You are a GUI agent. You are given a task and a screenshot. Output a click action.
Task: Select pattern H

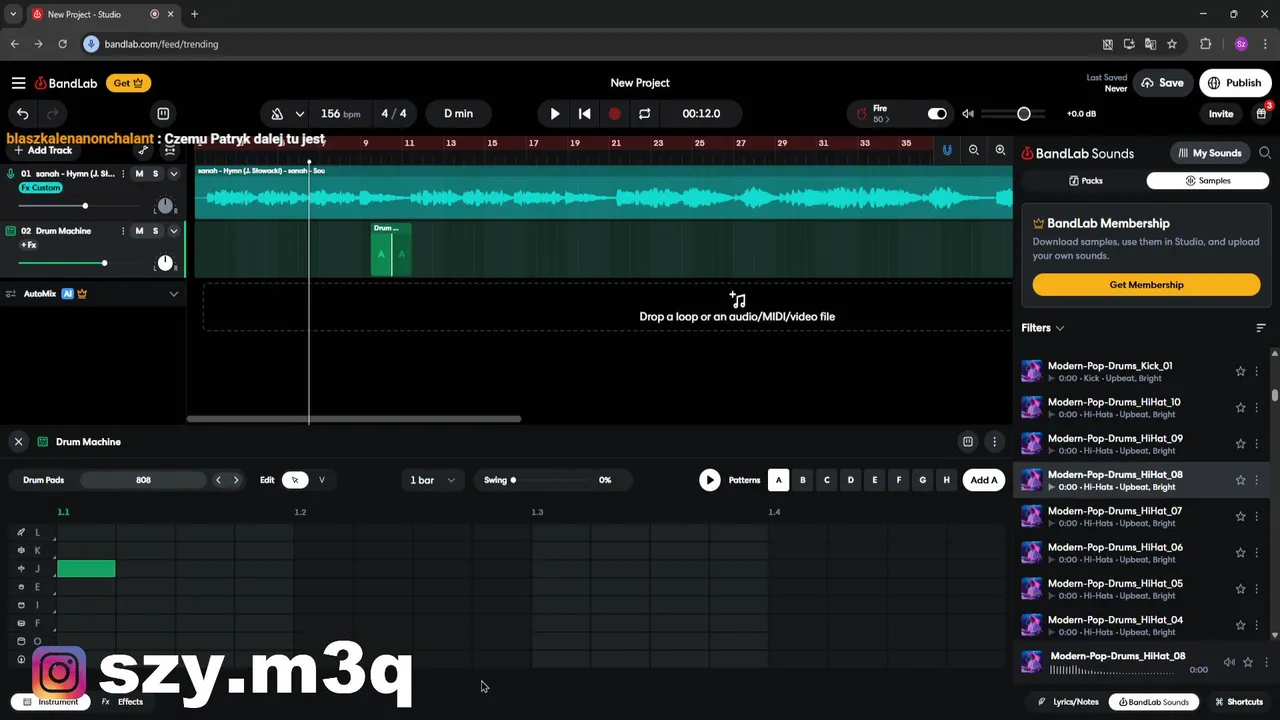(946, 480)
